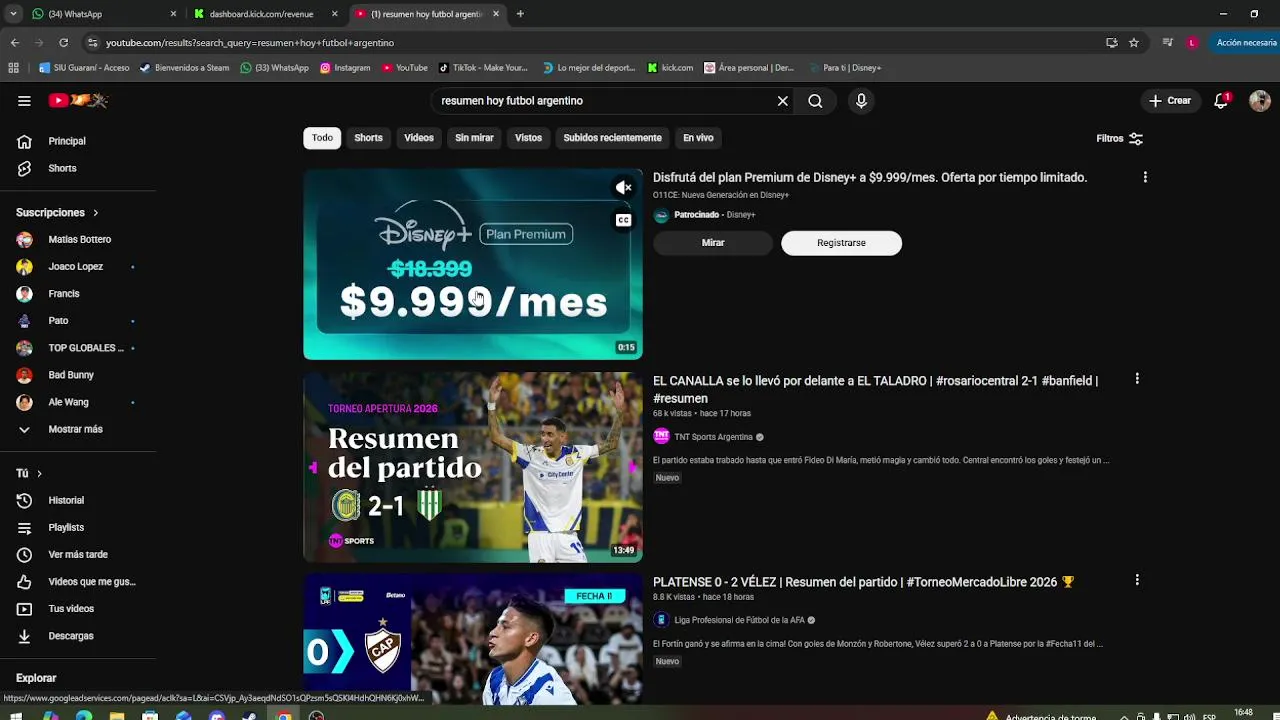Open Ver más tarde in the sidebar
The height and width of the screenshot is (720, 1280).
[78, 554]
